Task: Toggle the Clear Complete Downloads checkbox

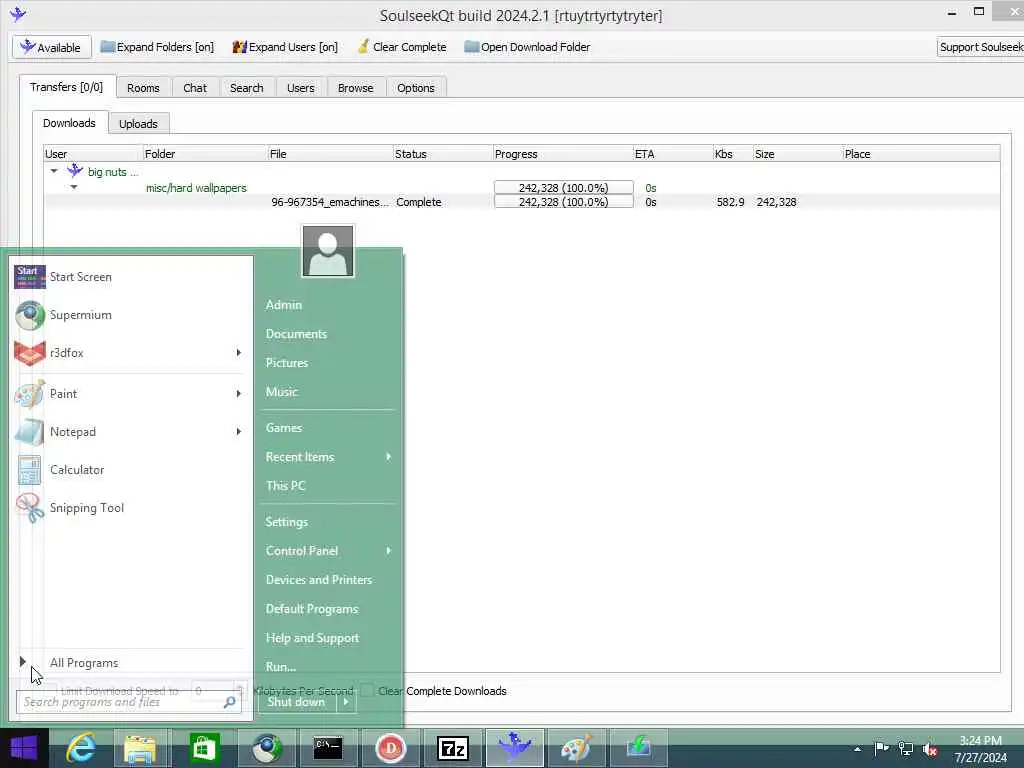Action: [368, 690]
